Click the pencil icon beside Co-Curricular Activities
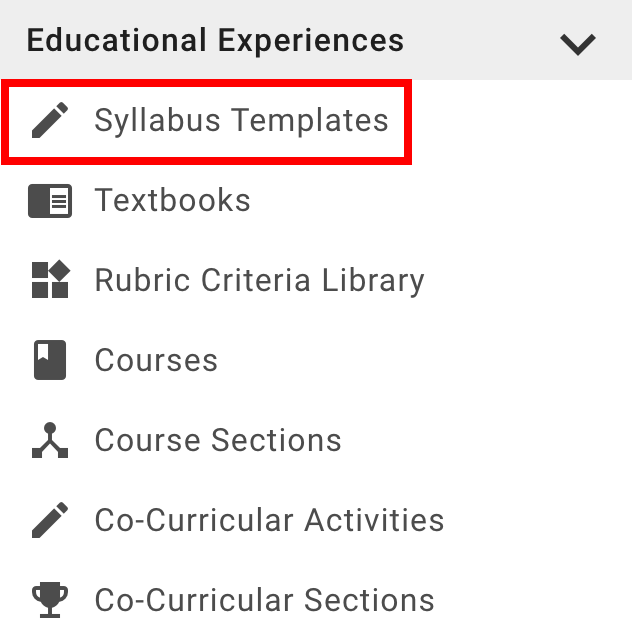The image size is (632, 634). pyautogui.click(x=50, y=521)
